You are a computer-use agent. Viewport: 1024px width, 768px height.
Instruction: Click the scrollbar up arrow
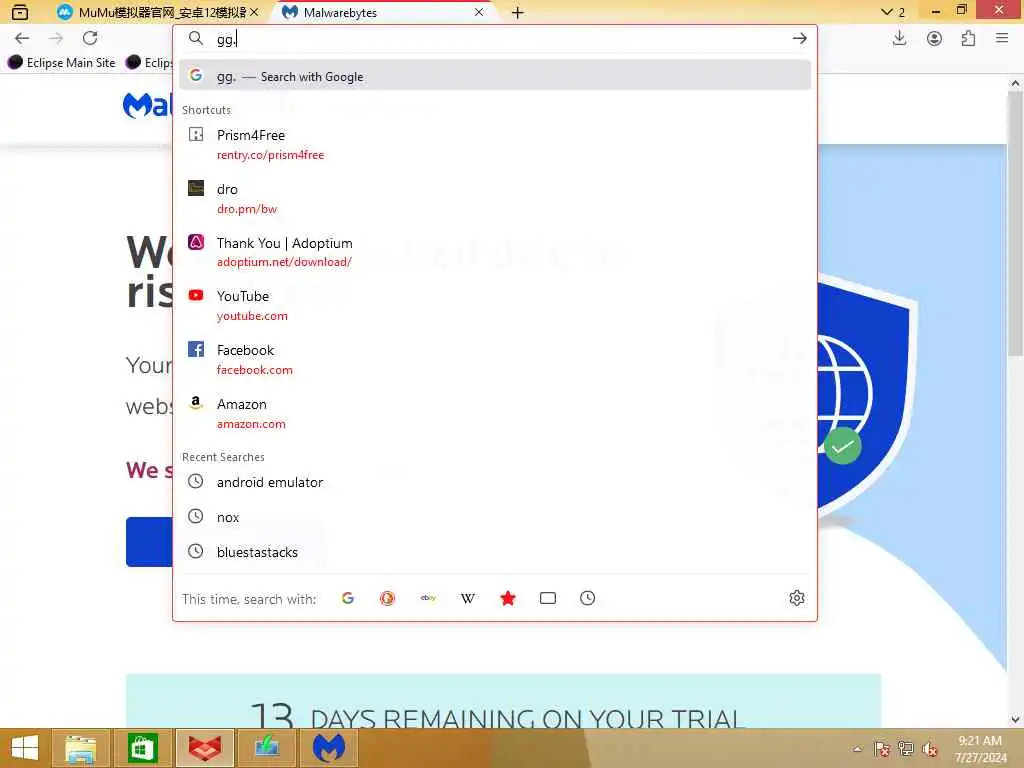[1015, 83]
